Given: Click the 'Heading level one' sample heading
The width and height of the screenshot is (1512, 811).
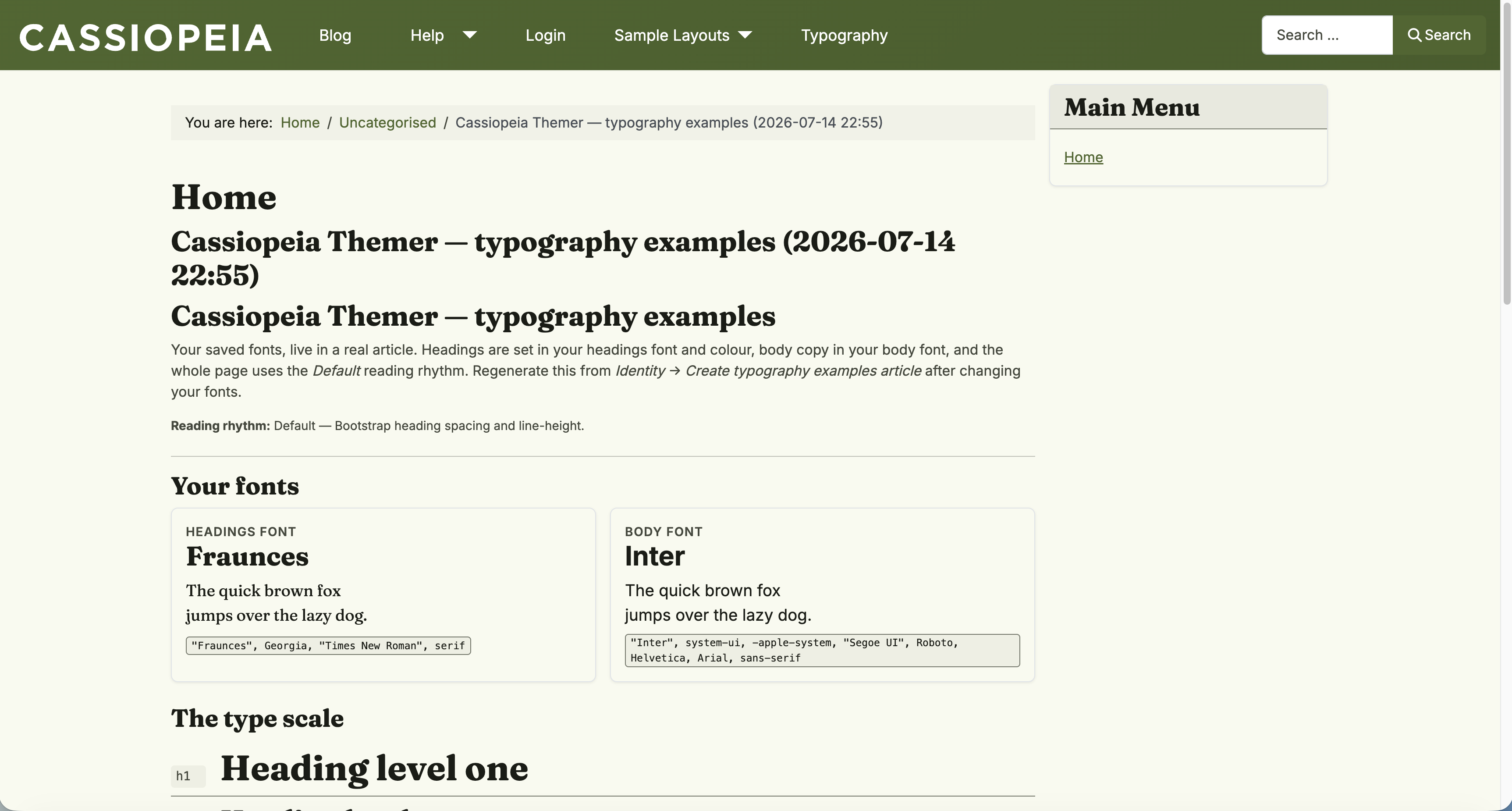Looking at the screenshot, I should pyautogui.click(x=374, y=768).
